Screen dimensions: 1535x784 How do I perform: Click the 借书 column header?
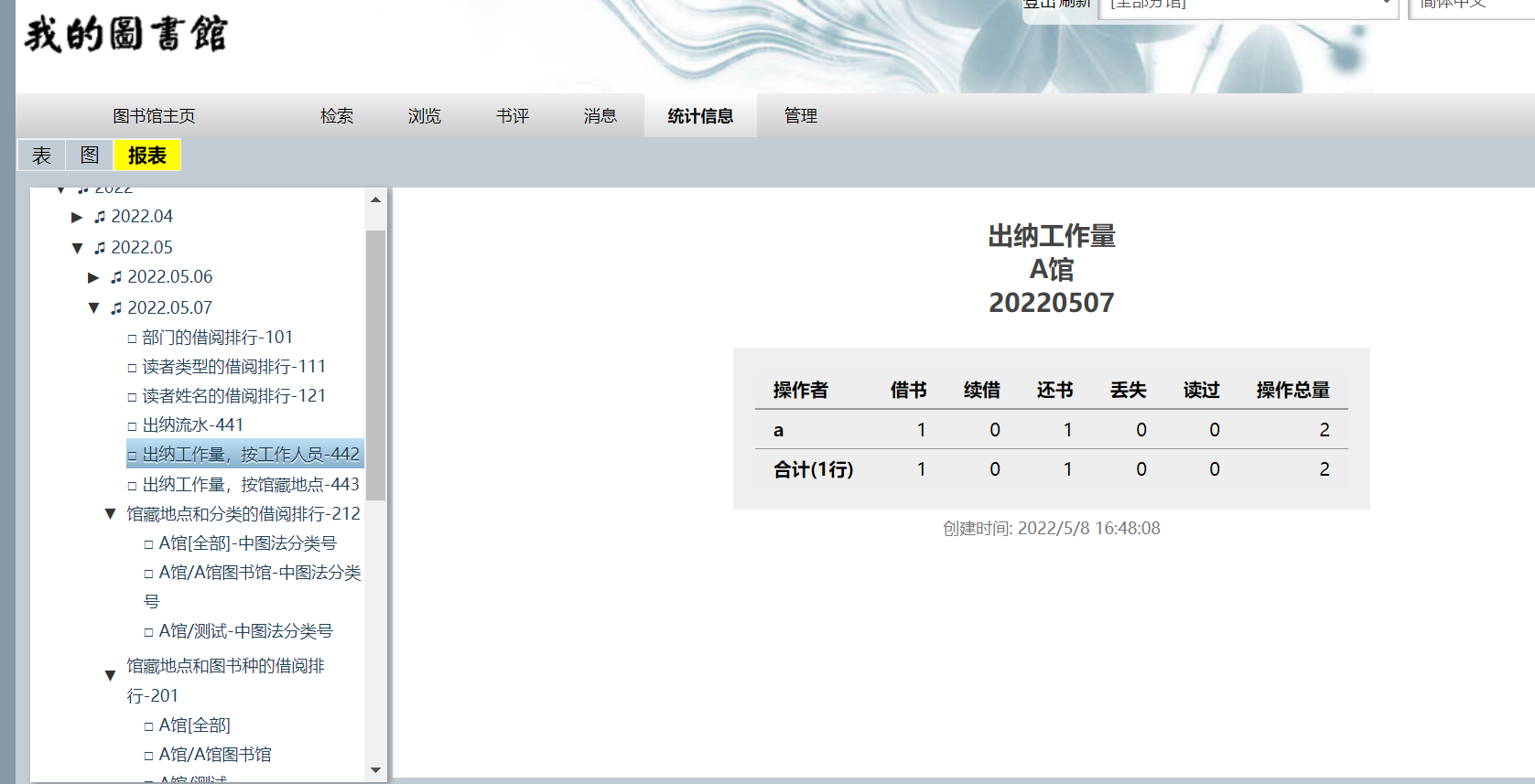coord(909,391)
